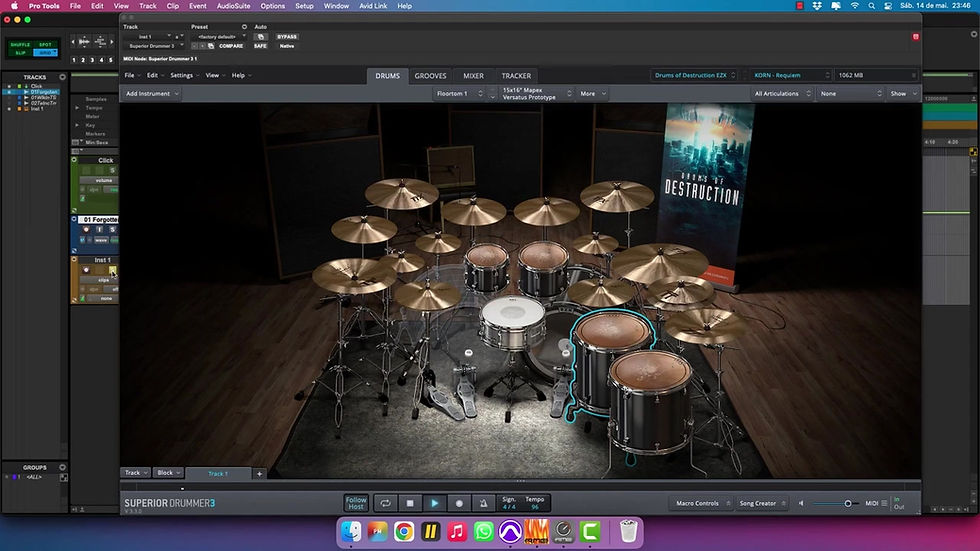
Task: Open Finder from the Dock
Action: click(351, 532)
